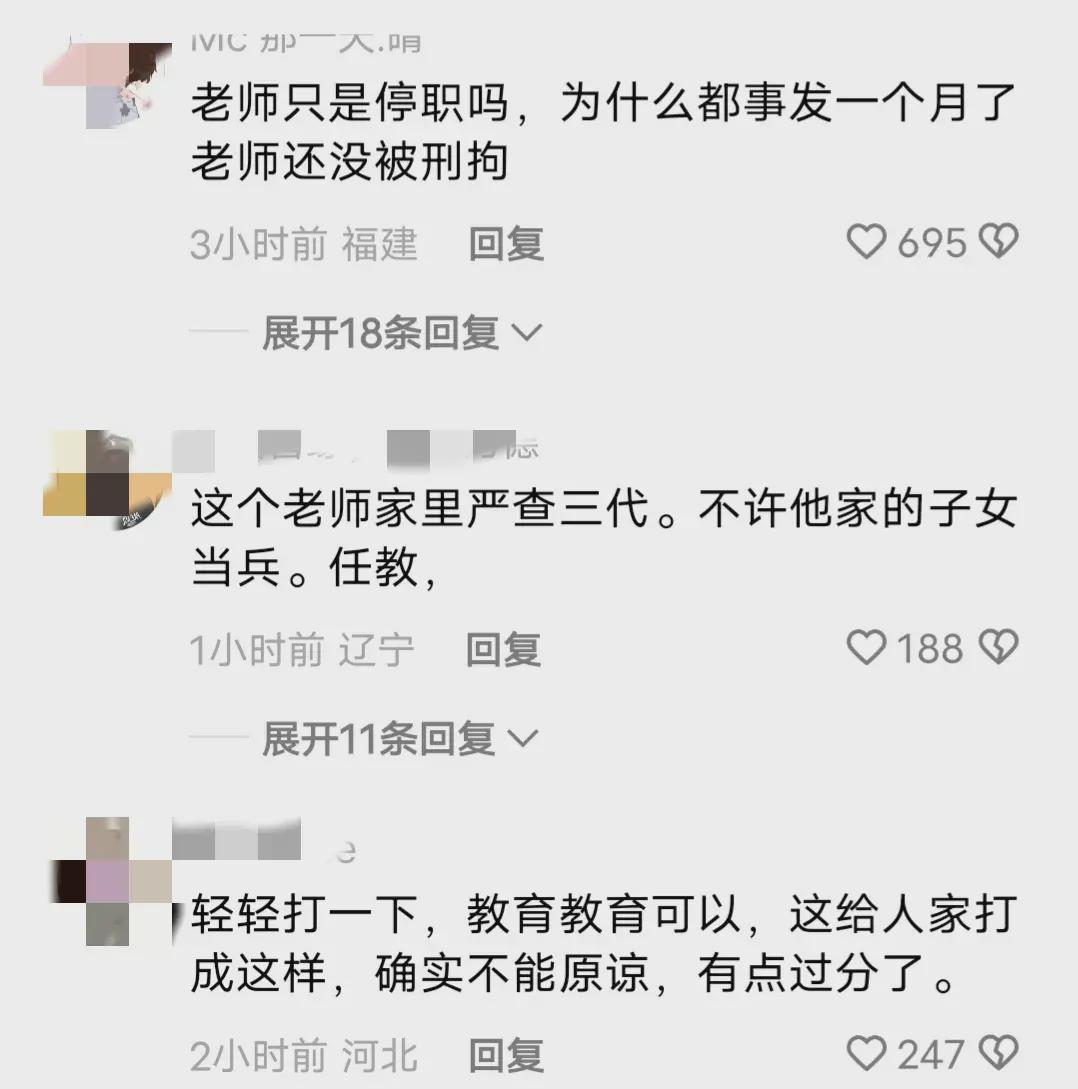The image size is (1078, 1089).
Task: Select comment text 老师只是停职吗
Action: click(x=349, y=103)
